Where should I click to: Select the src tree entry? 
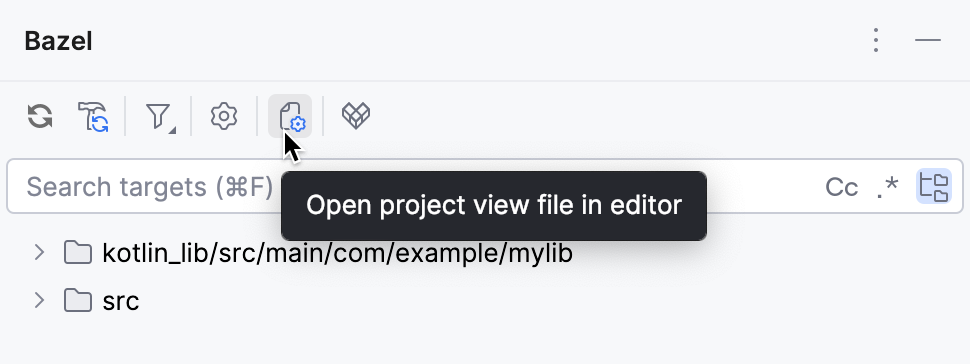[x=121, y=301]
